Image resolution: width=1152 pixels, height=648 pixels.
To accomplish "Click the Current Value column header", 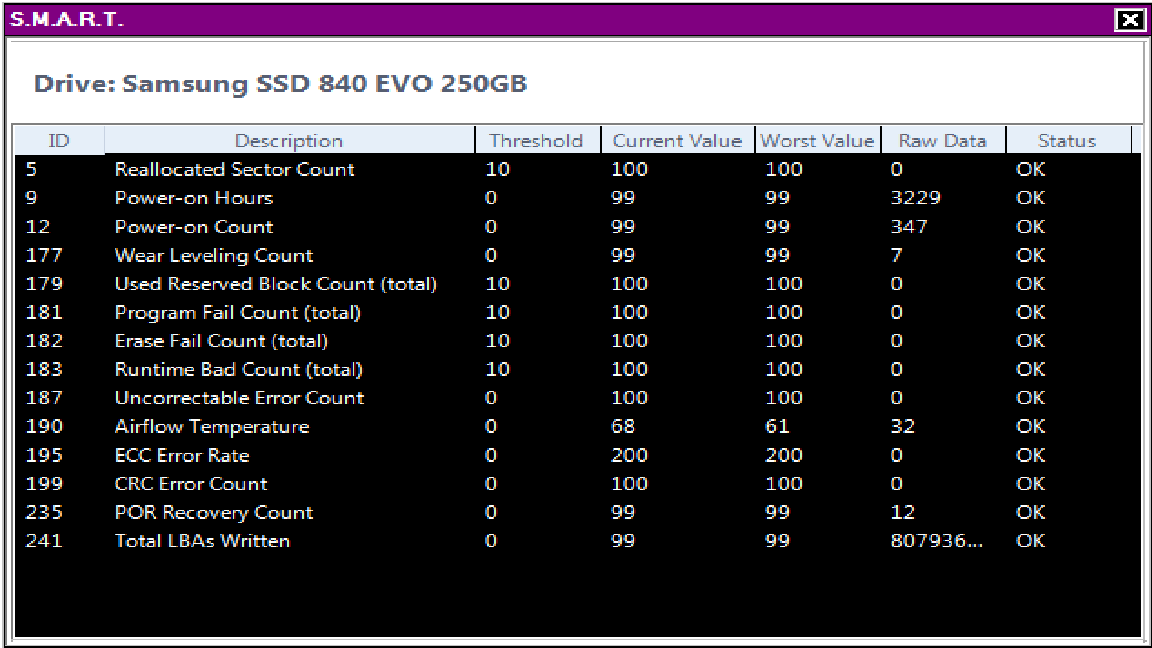I will pos(677,140).
